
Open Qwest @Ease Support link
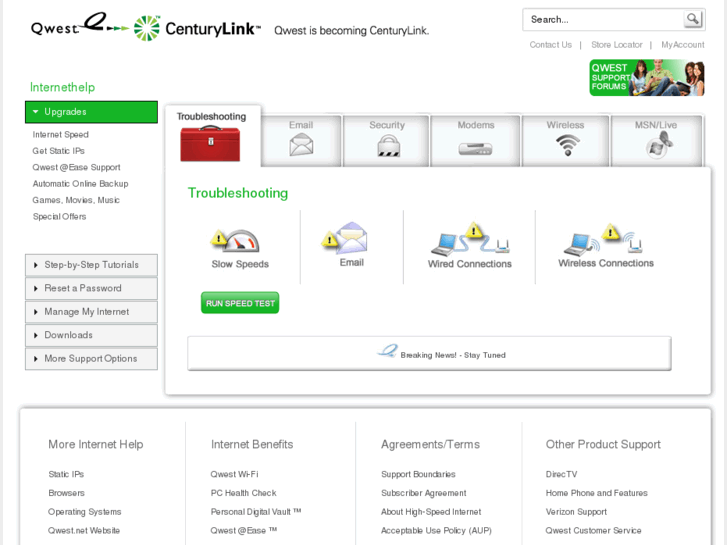pos(76,167)
